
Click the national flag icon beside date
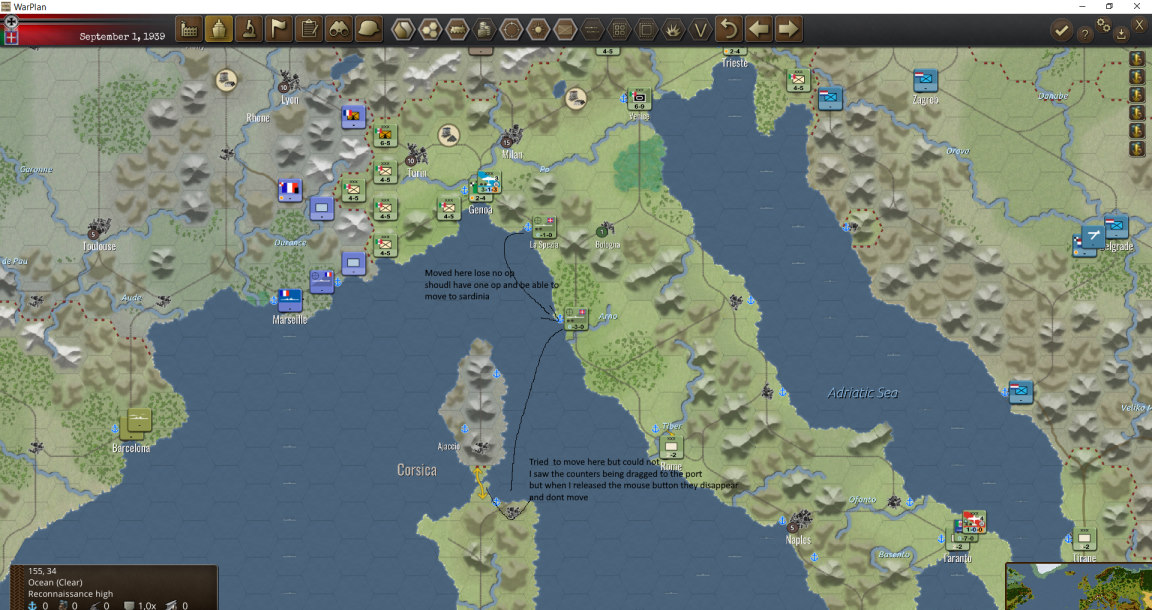pyautogui.click(x=11, y=37)
